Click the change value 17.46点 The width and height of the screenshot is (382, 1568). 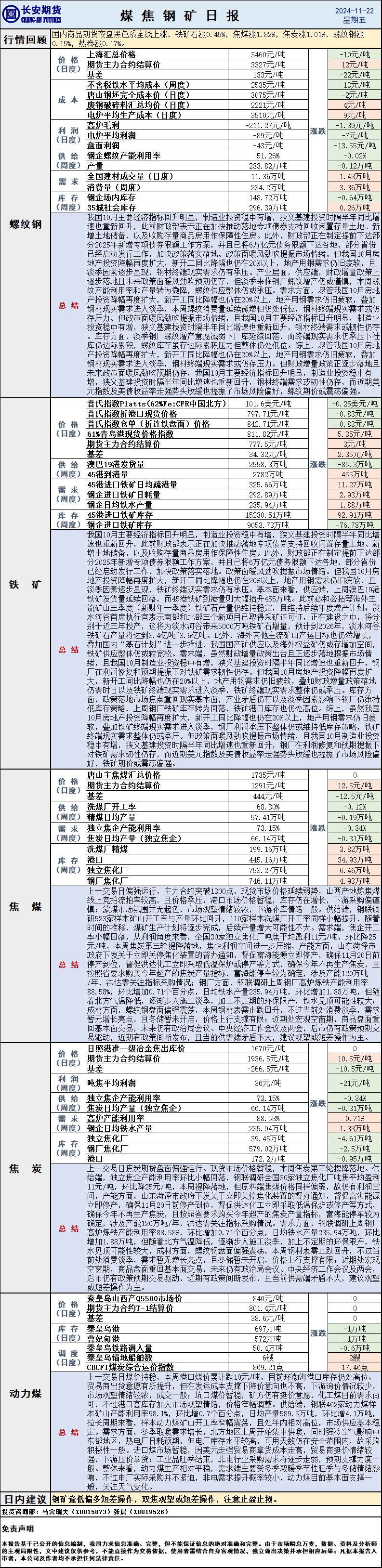click(x=355, y=1367)
